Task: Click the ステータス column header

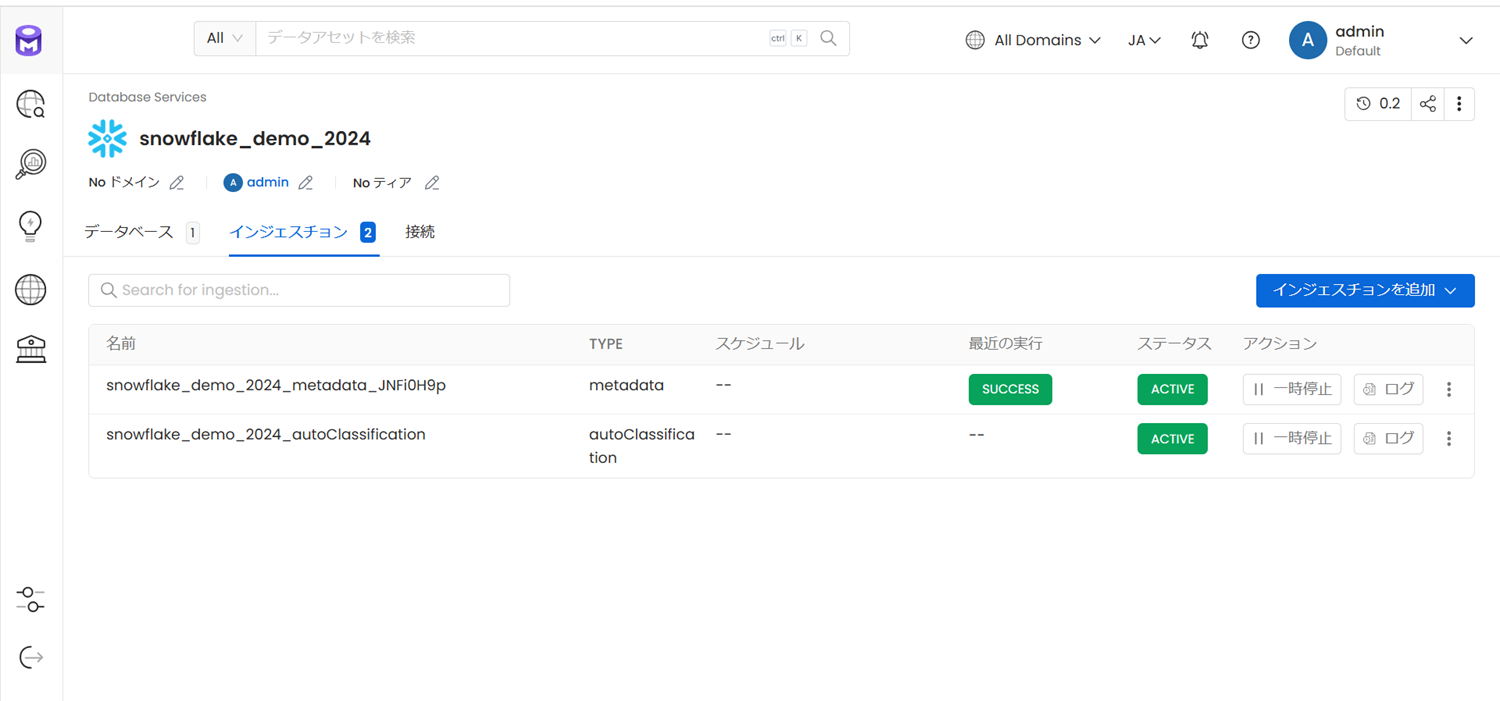Action: coord(1174,344)
